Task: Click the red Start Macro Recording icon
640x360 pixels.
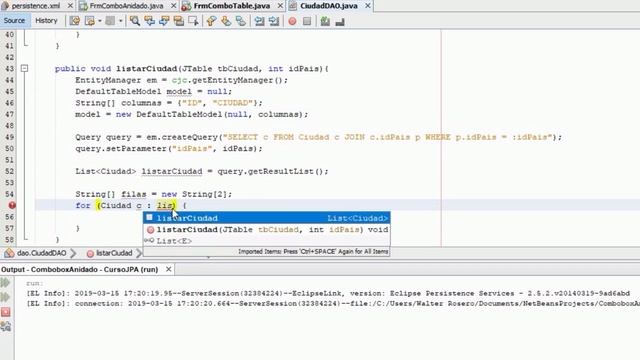Action: click(x=292, y=21)
